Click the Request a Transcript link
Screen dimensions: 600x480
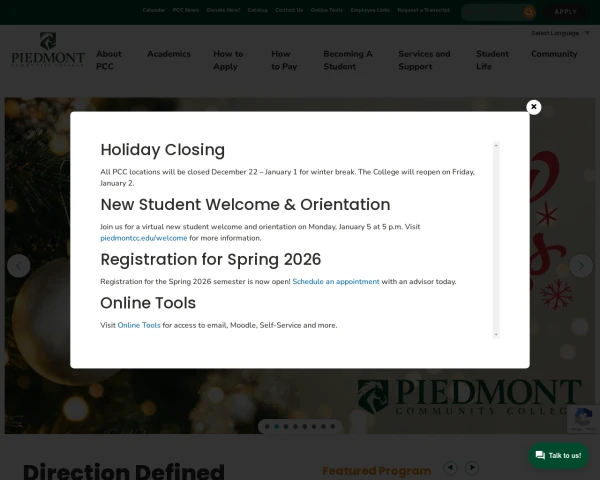click(424, 10)
